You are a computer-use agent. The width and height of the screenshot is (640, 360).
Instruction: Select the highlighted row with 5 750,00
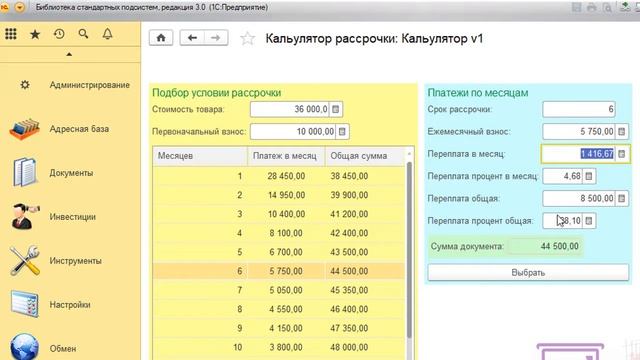pyautogui.click(x=279, y=271)
